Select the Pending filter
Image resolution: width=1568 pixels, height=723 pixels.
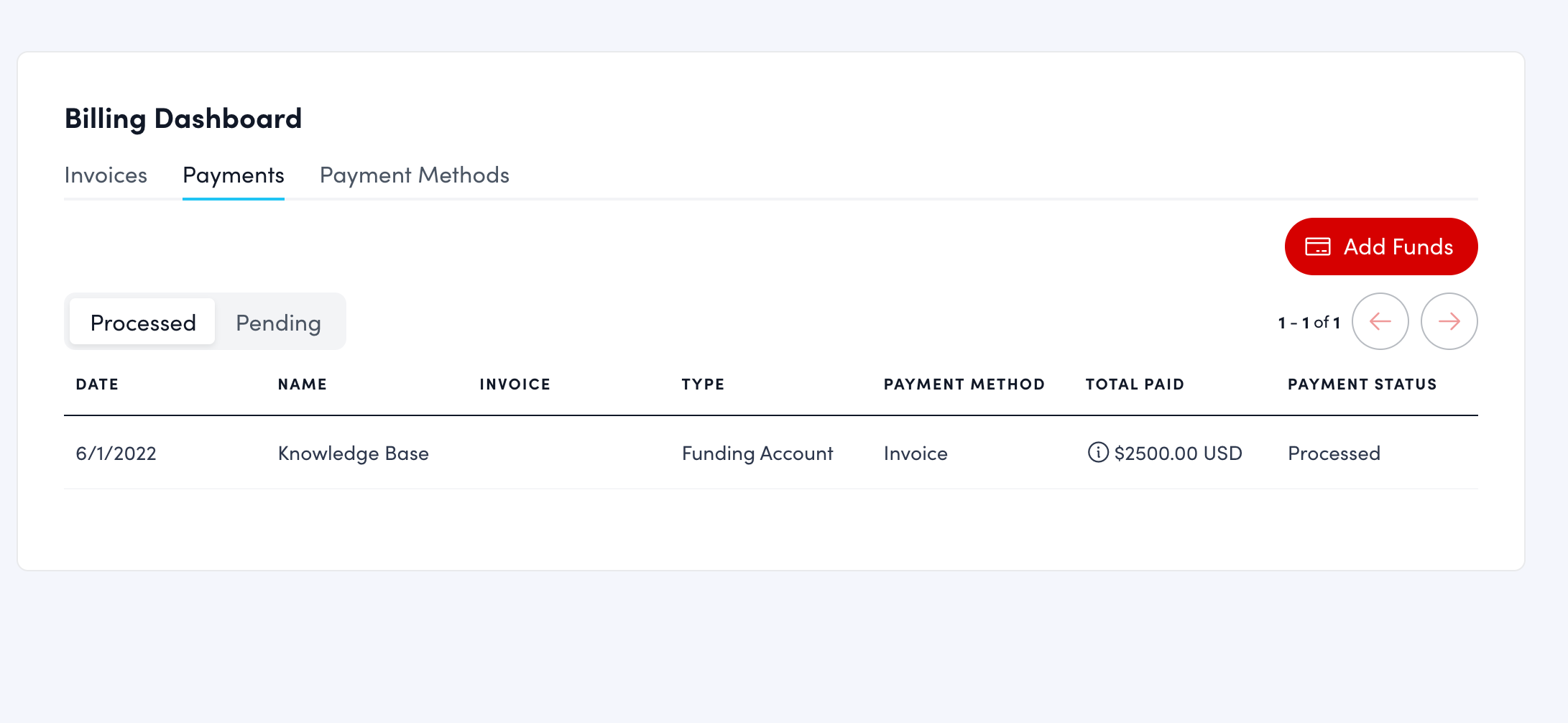click(278, 322)
